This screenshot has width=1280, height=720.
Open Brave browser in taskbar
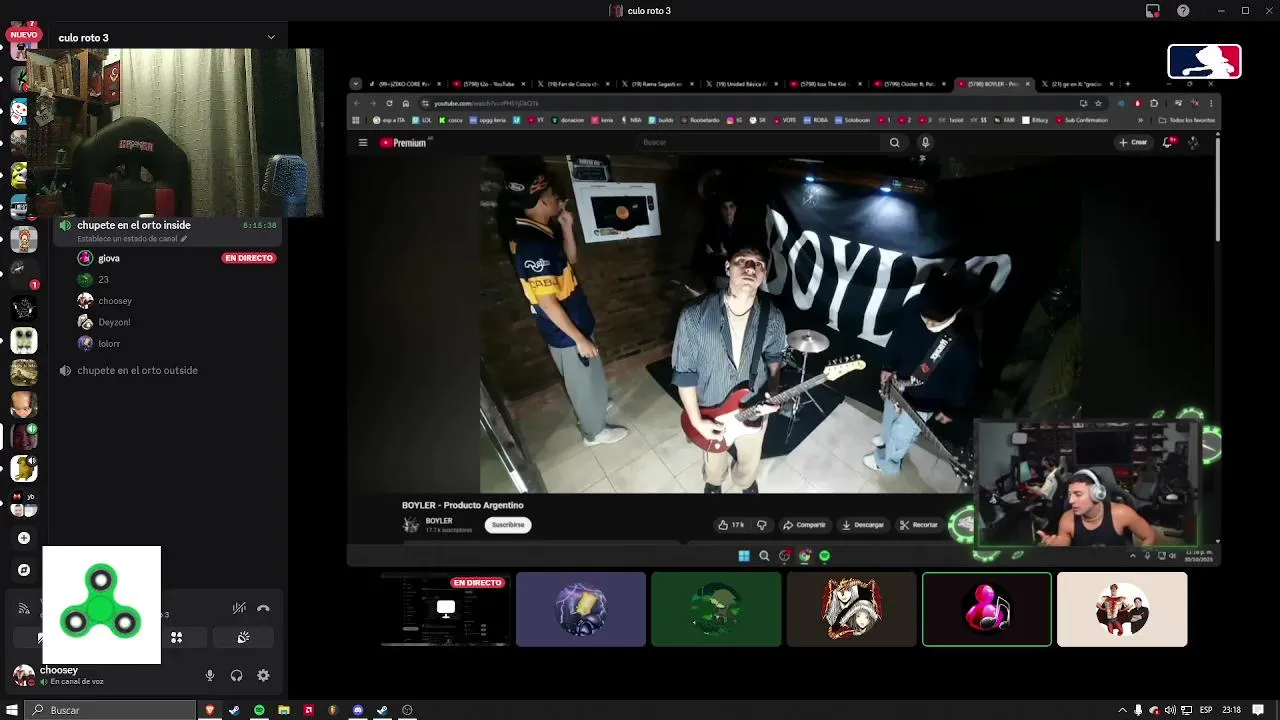point(210,710)
